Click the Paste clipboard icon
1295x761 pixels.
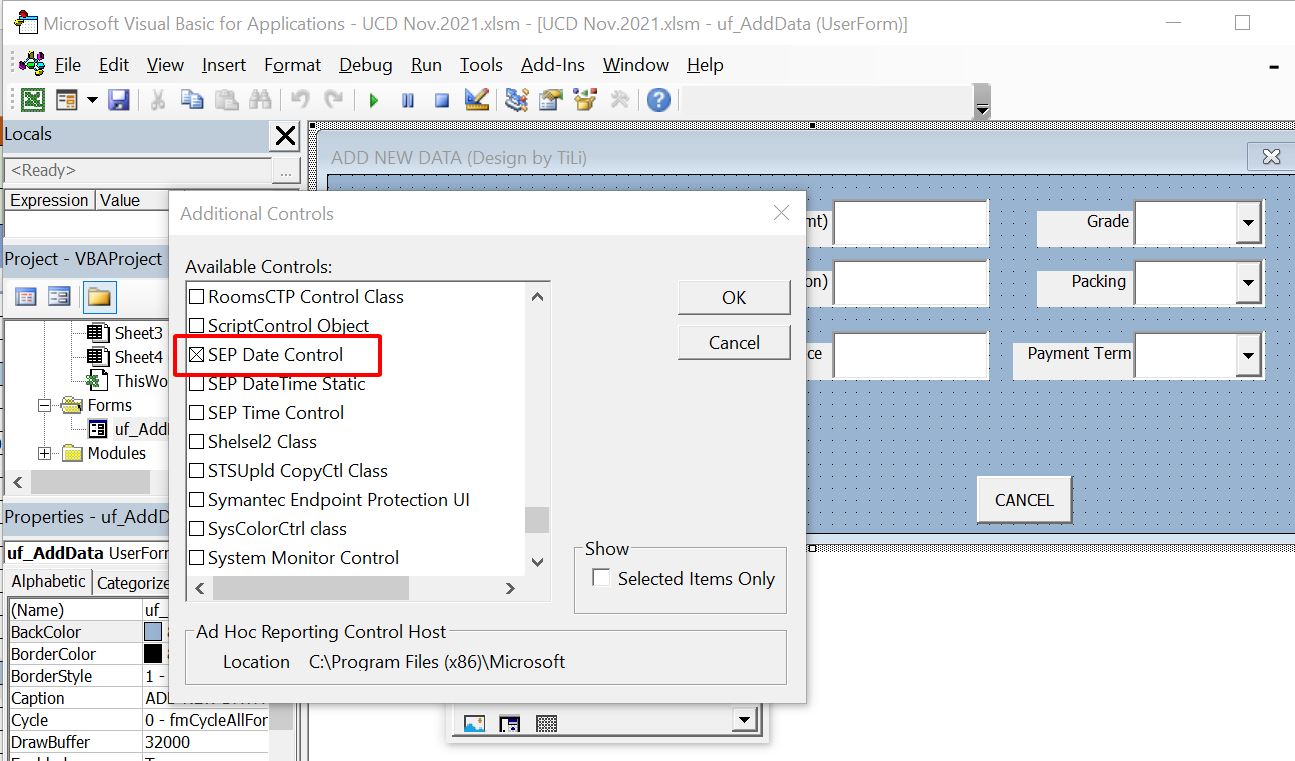pyautogui.click(x=226, y=100)
